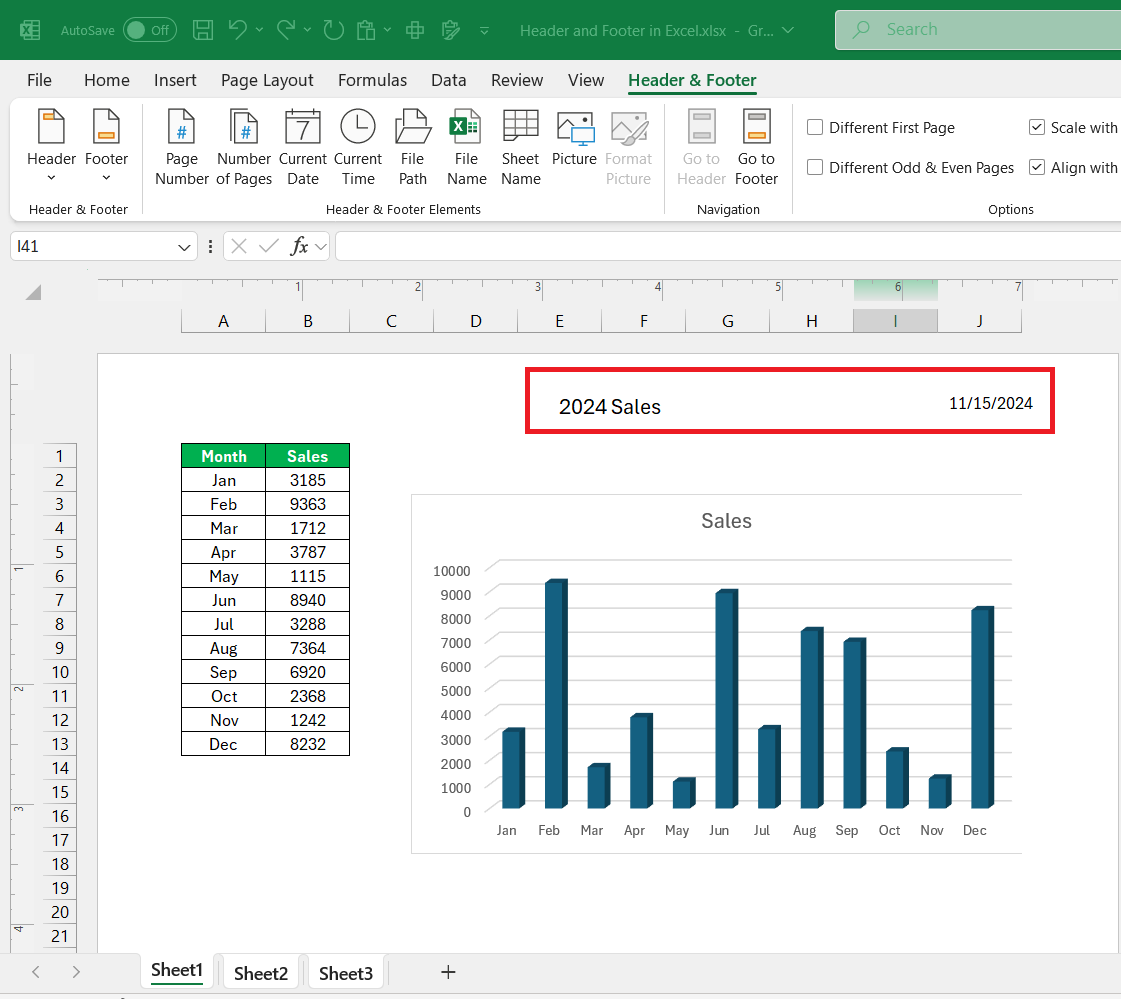
Task: Enable Different First Page checkbox
Action: pos(814,127)
